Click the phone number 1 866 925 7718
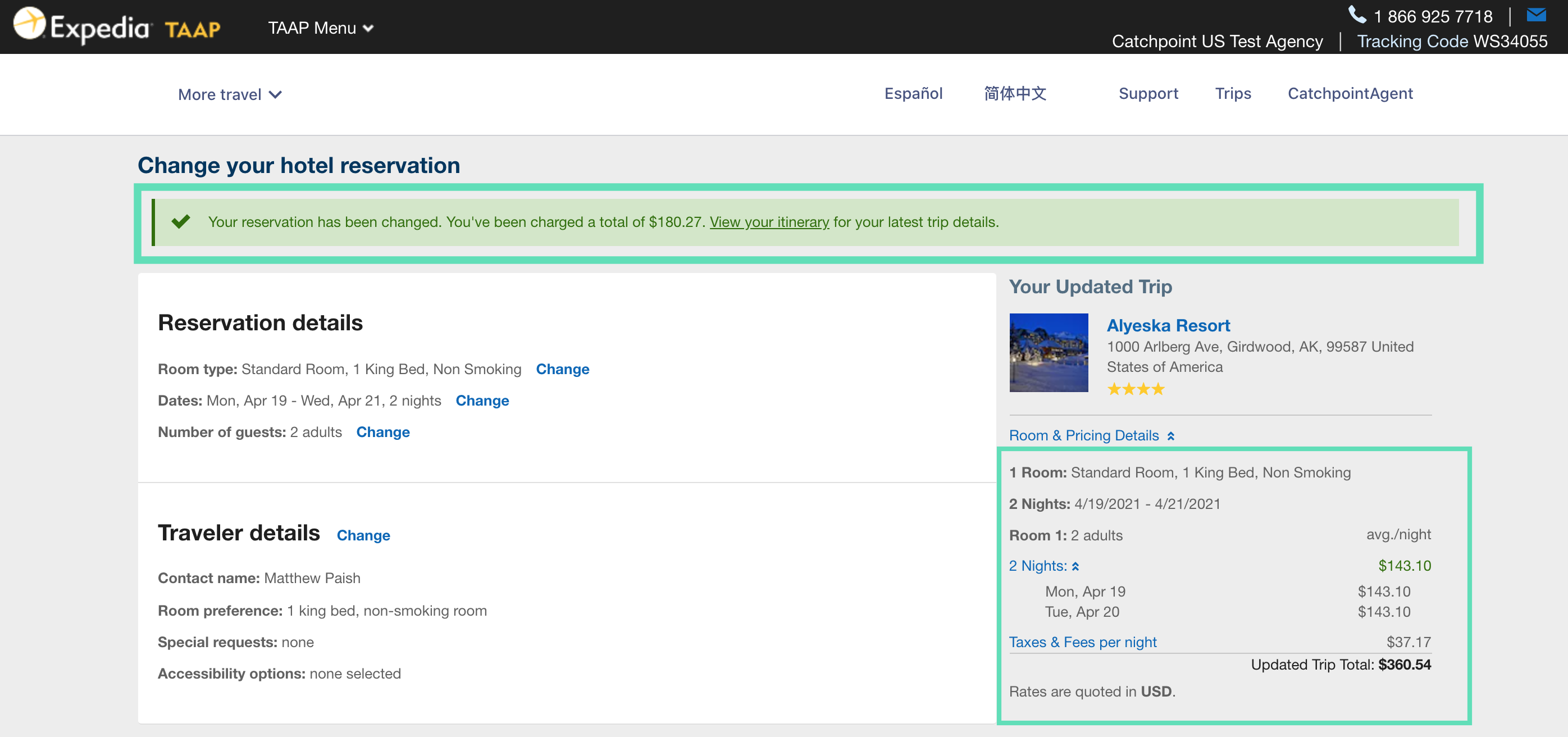This screenshot has width=1568, height=737. 1433,16
